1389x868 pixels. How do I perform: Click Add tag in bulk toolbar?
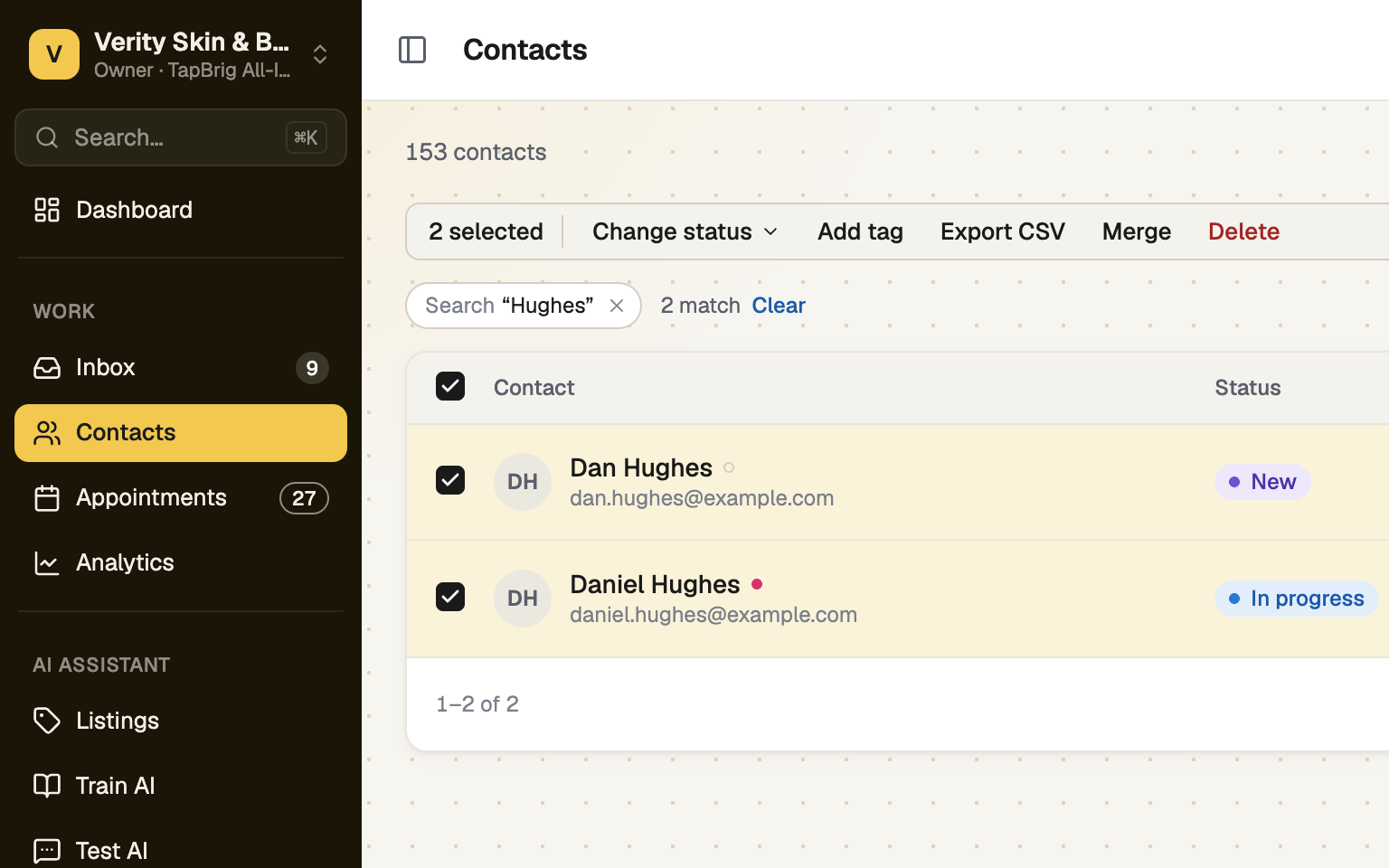coord(860,231)
